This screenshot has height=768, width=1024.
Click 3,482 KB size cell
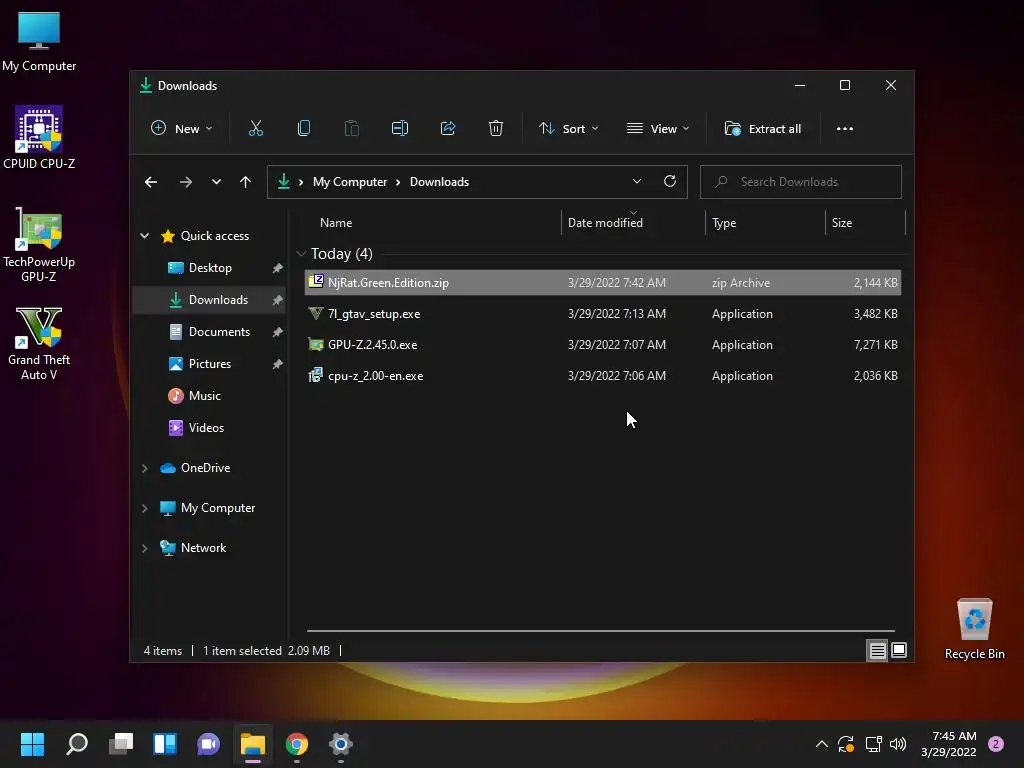tap(875, 314)
